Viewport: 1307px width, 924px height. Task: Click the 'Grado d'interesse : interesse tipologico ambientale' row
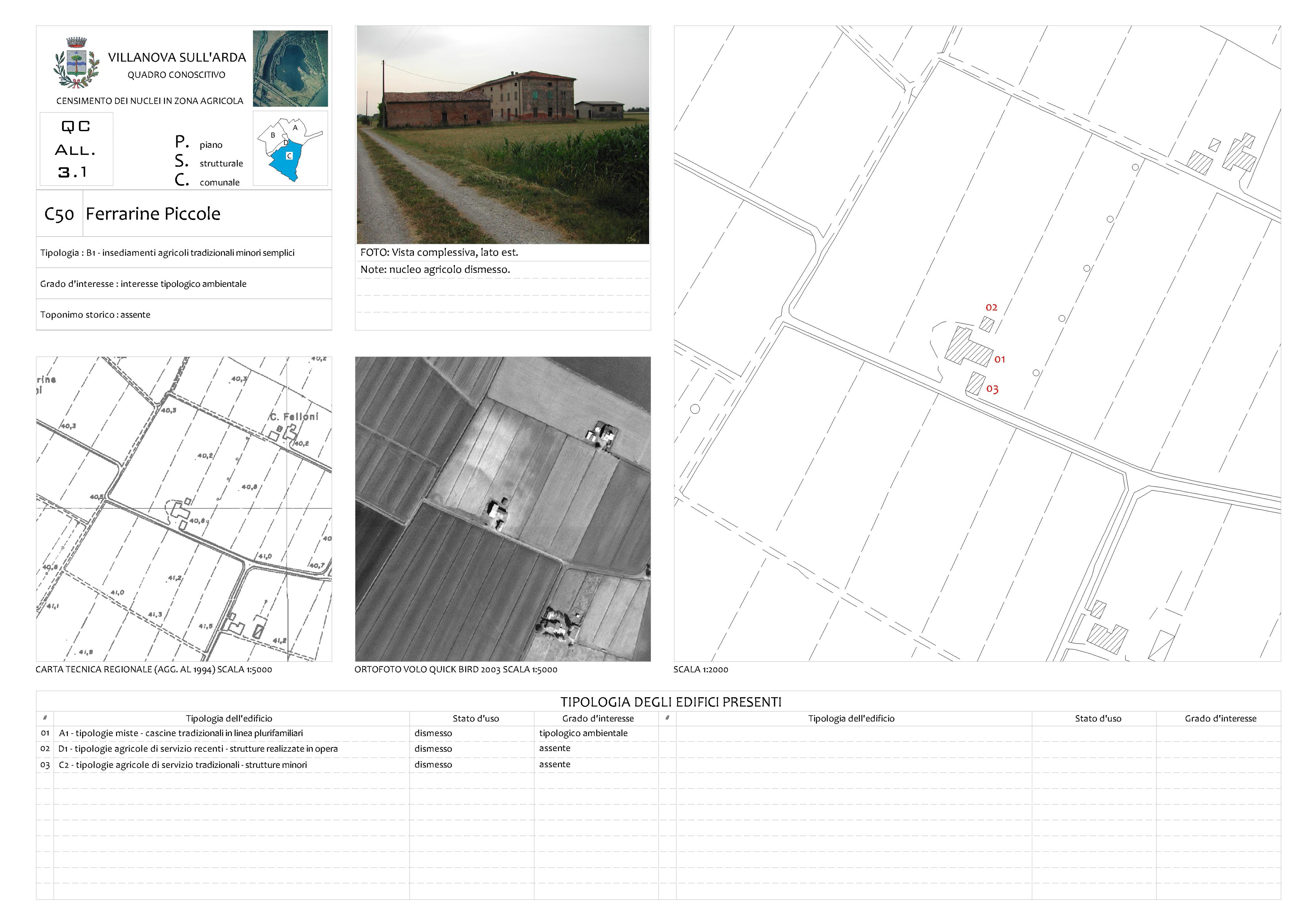pos(184,284)
